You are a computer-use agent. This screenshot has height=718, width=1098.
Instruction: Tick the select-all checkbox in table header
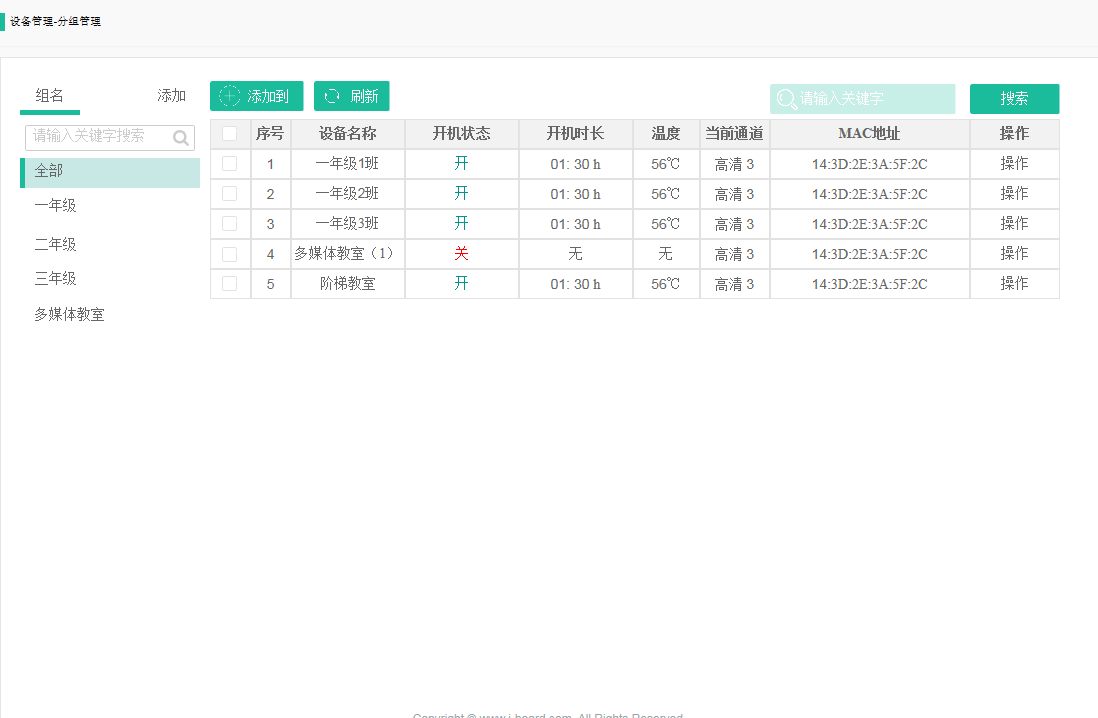point(230,134)
